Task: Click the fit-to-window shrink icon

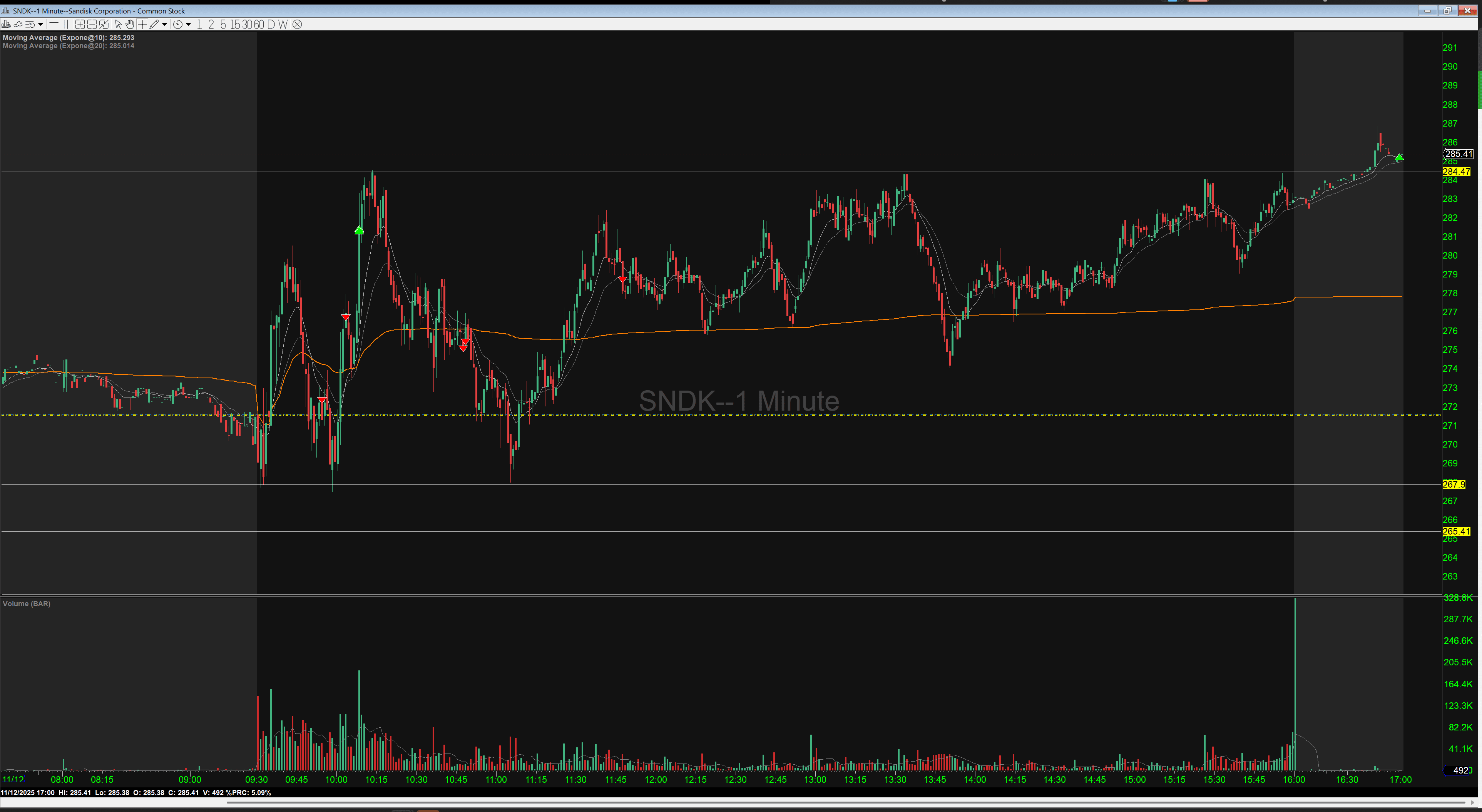Action: point(104,24)
